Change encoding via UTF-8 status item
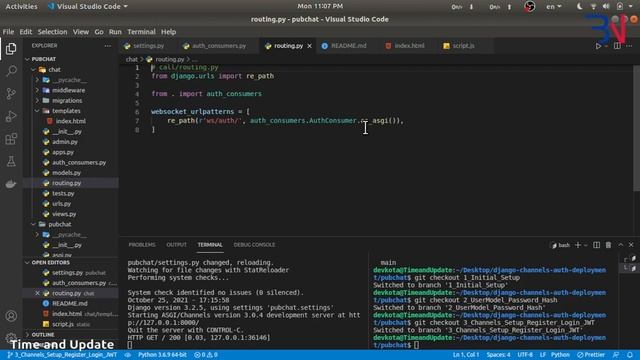Image resolution: width=640 pixels, height=360 pixels. tap(525, 355)
